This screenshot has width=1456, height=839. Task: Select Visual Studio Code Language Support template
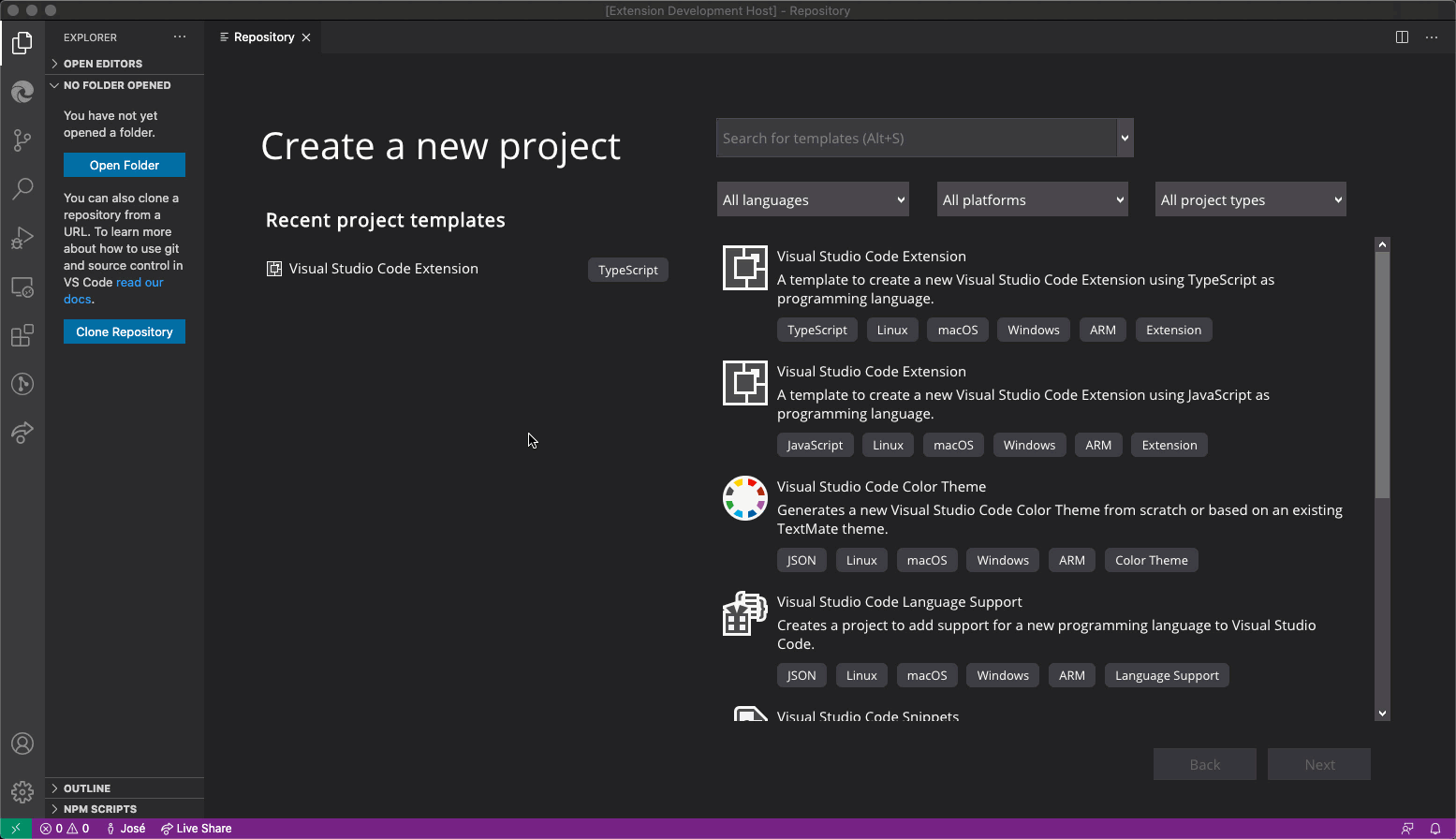(899, 602)
